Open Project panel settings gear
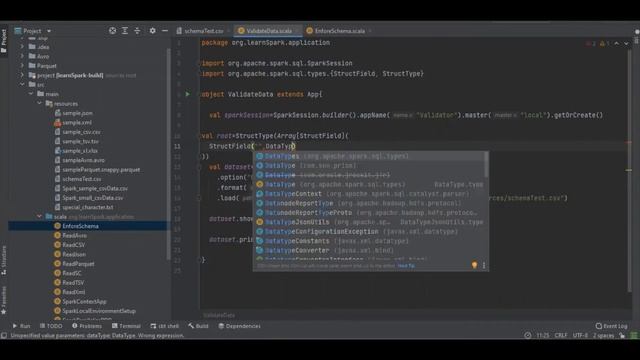The width and height of the screenshot is (640, 360). point(152,31)
